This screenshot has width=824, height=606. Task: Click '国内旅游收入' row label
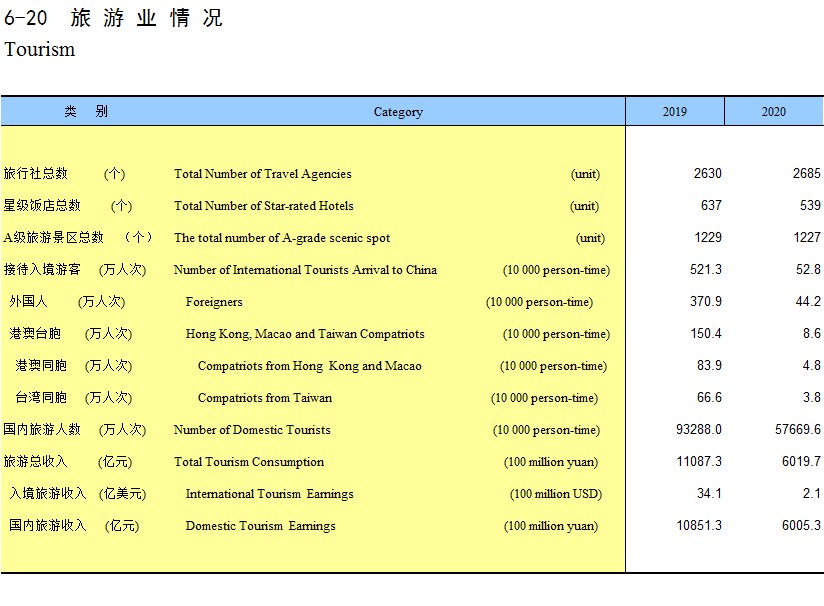(x=48, y=525)
